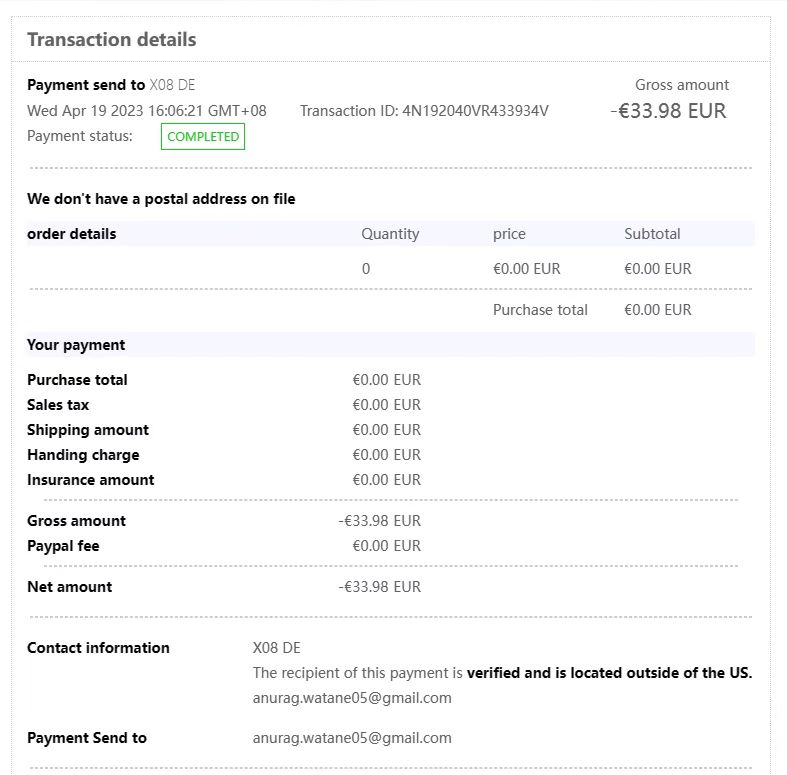Click the large -€33.98 EUR total
This screenshot has width=787, height=775.
(x=669, y=111)
